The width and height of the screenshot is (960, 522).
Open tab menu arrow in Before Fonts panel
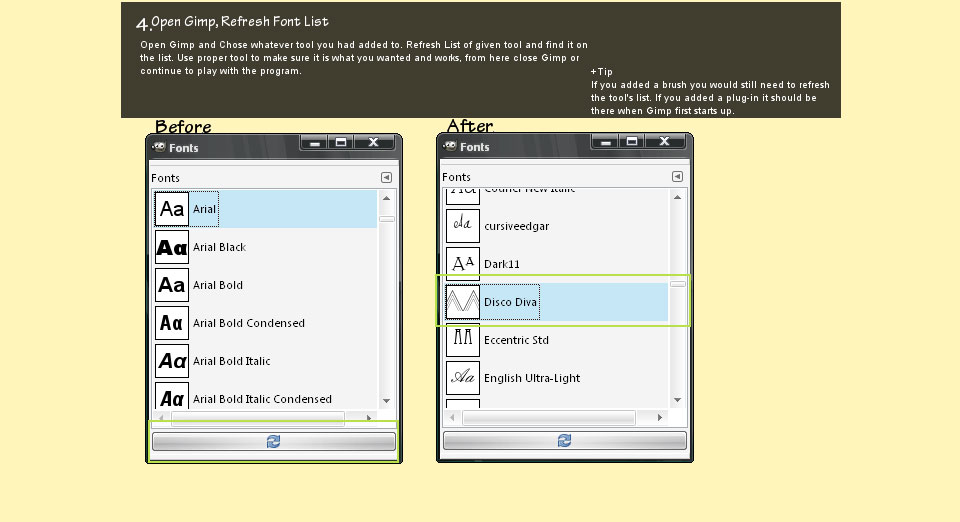coord(386,177)
